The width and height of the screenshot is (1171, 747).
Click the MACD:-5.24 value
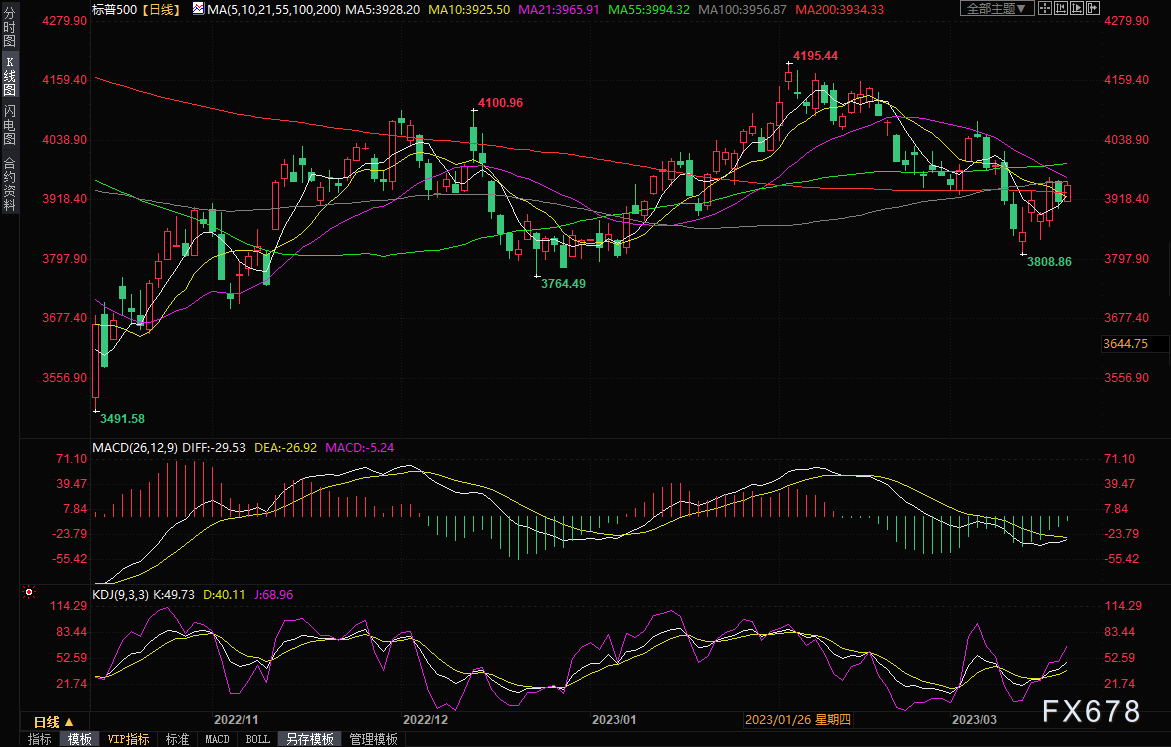point(360,447)
